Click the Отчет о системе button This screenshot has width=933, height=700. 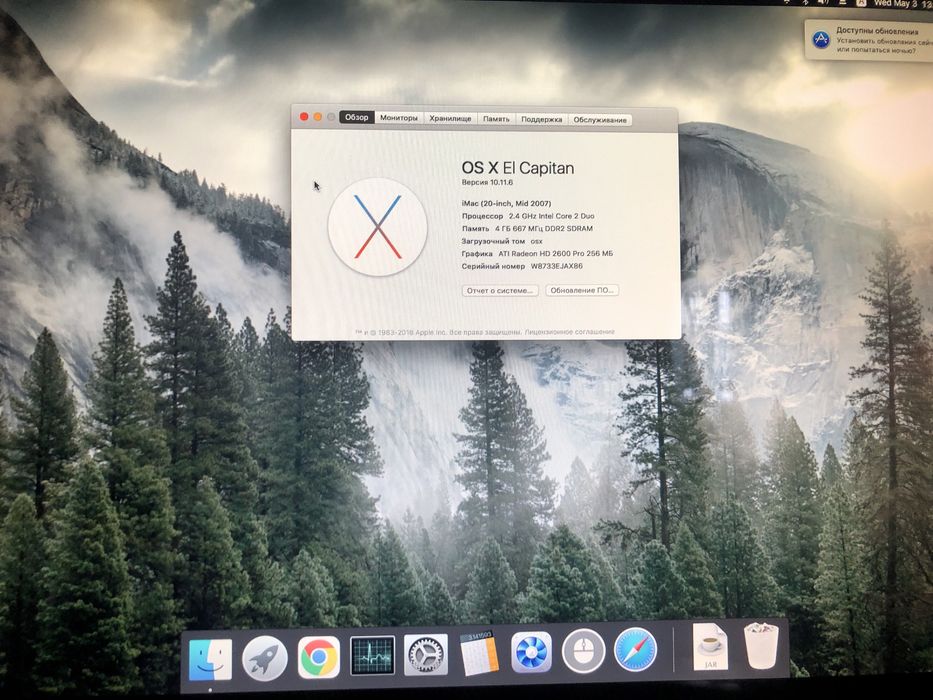(x=500, y=290)
